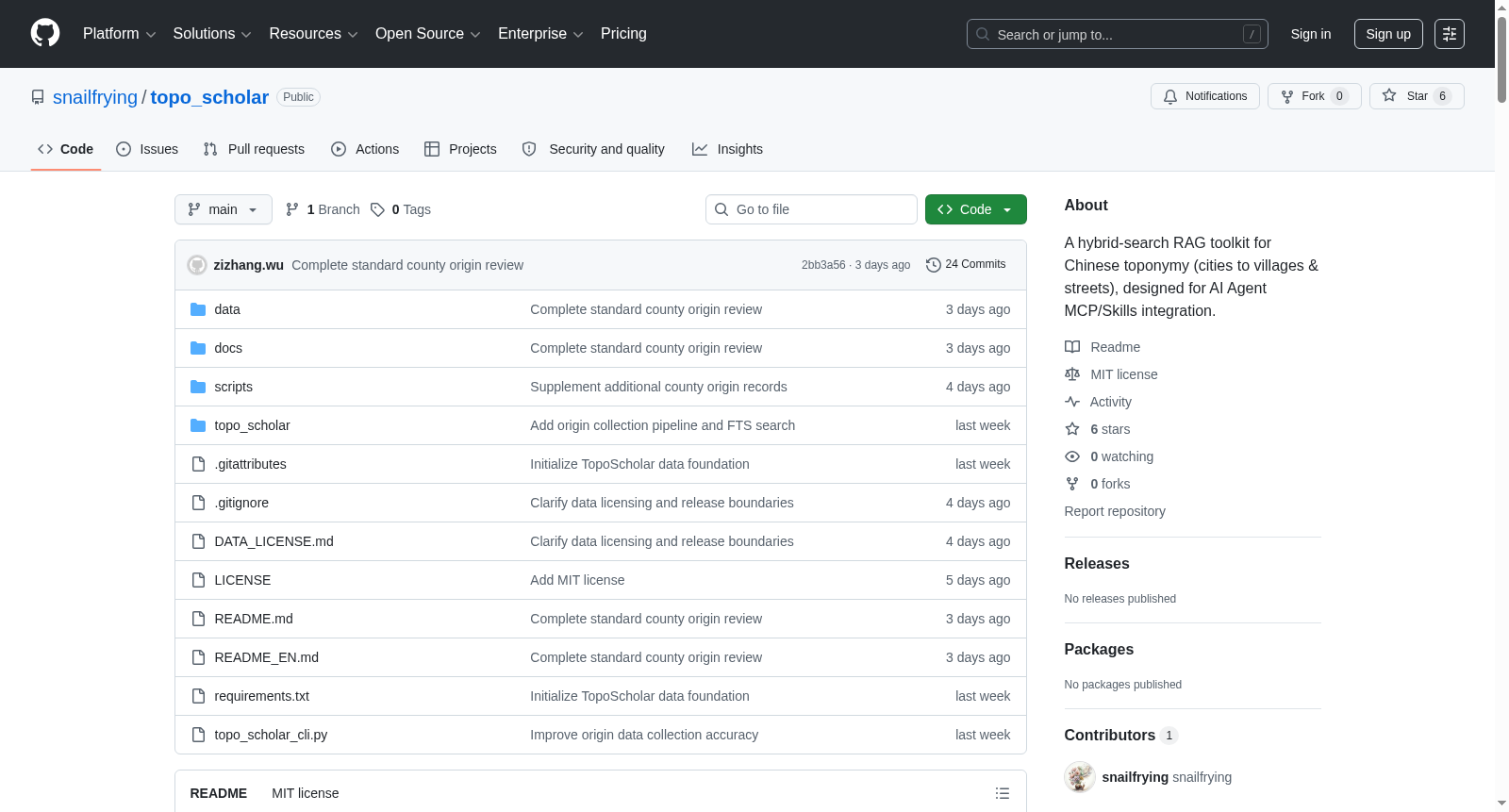
Task: Open the Packages heading link
Action: [1099, 649]
